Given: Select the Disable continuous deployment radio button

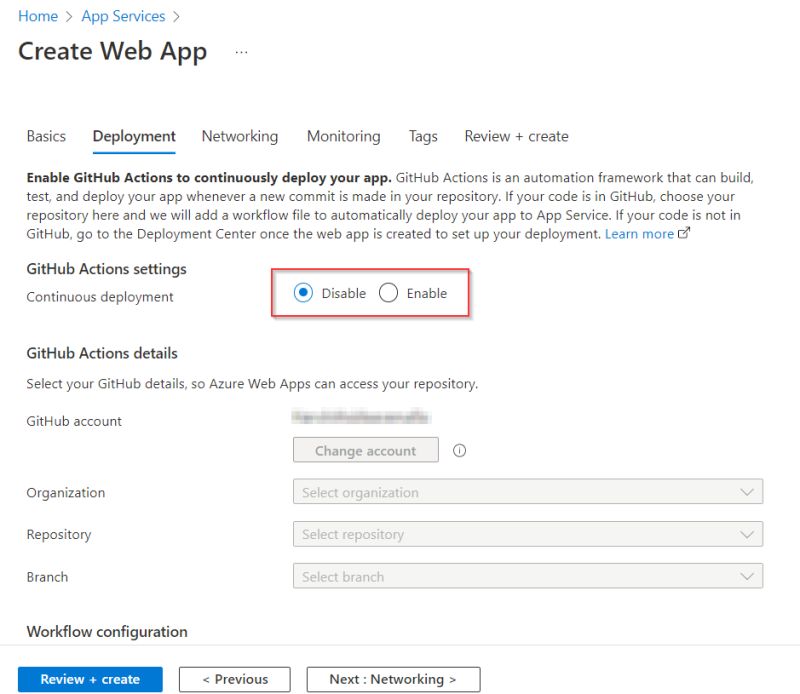Looking at the screenshot, I should click(305, 293).
